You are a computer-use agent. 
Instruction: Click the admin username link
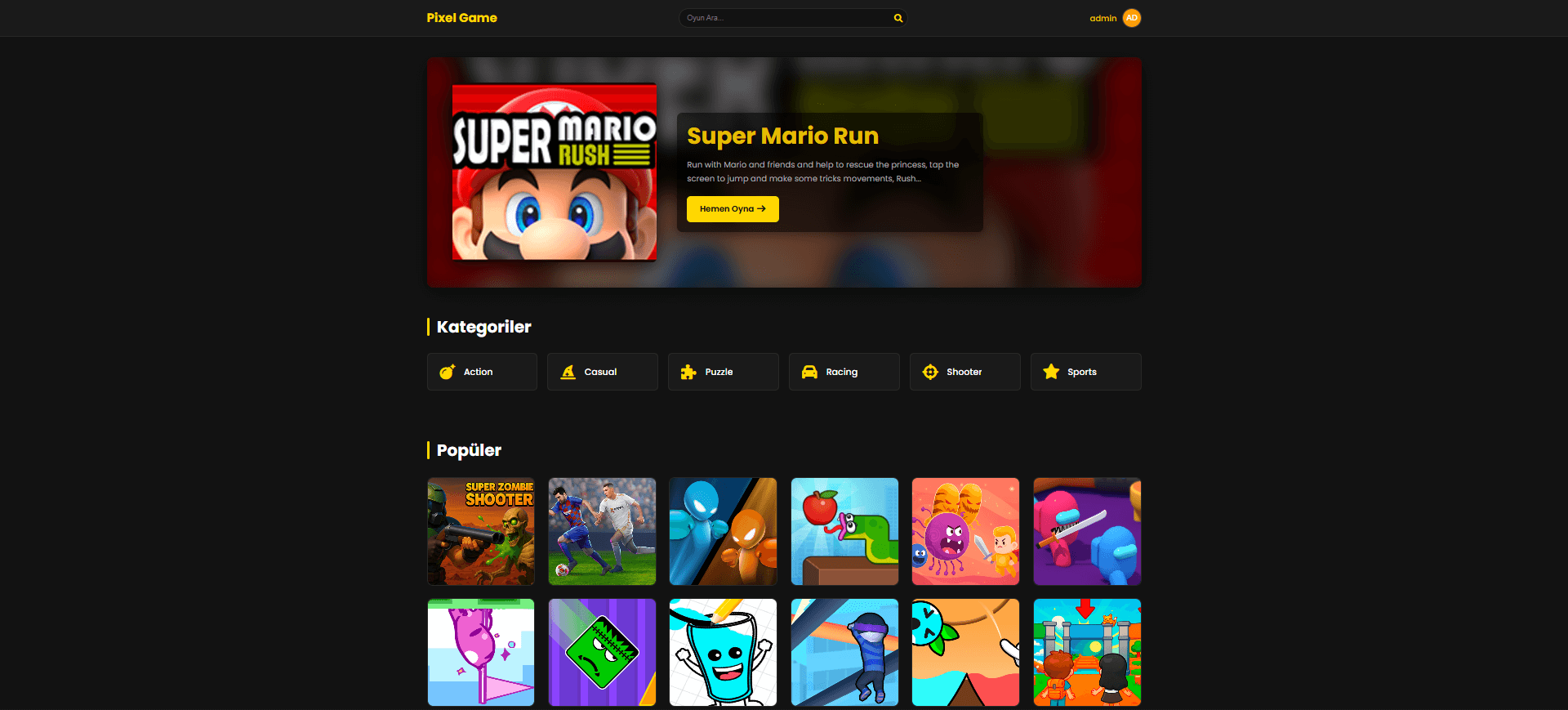1102,18
